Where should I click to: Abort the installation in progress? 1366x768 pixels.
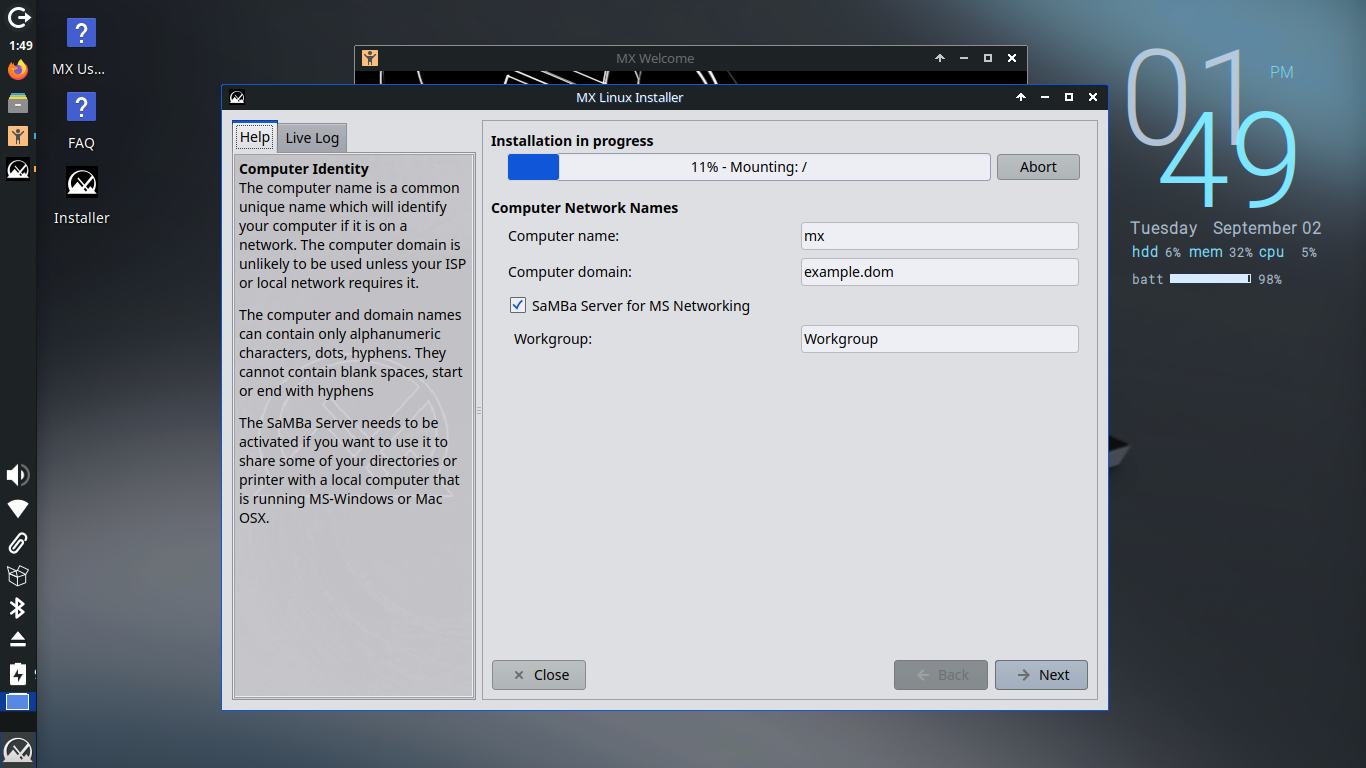(x=1038, y=167)
